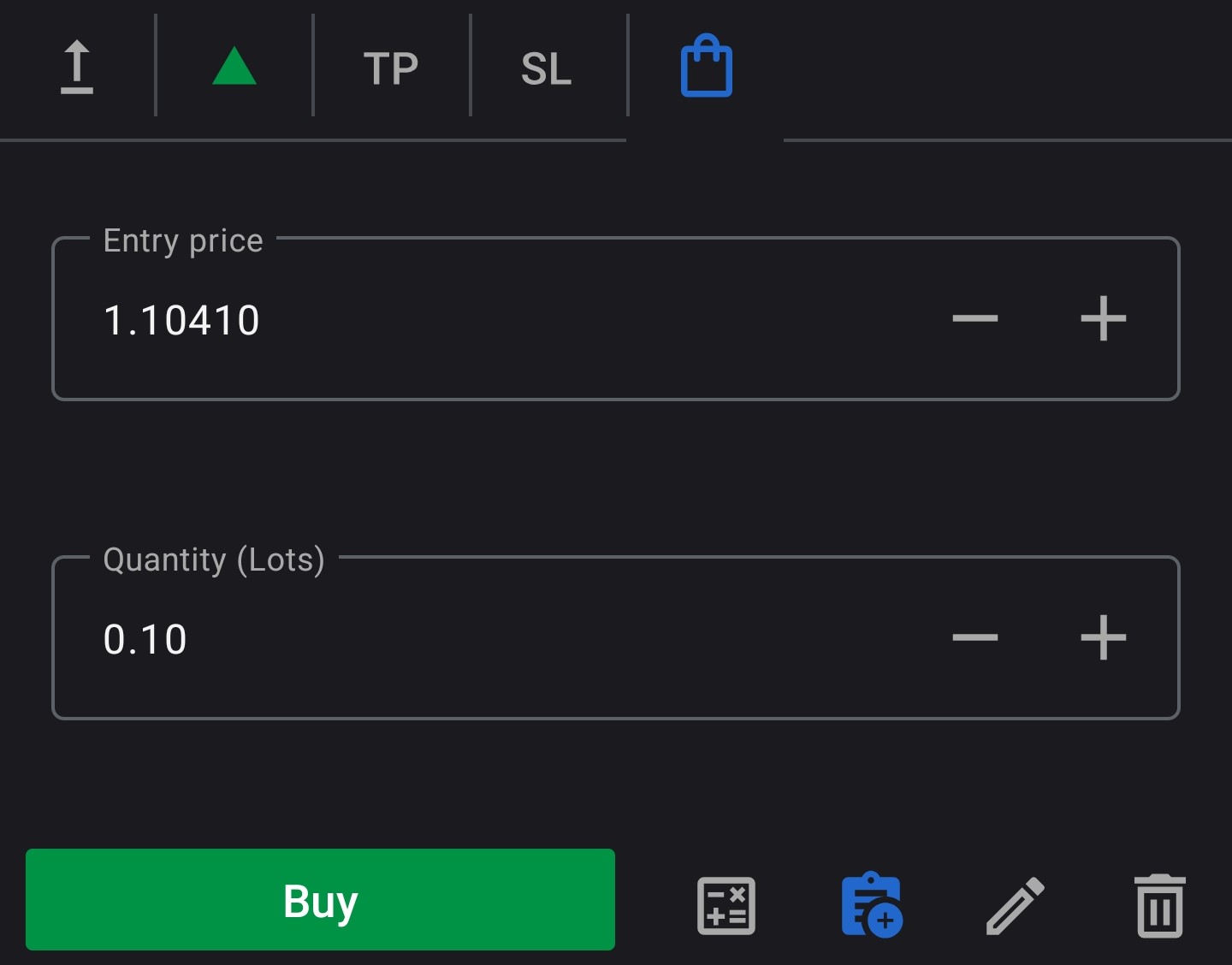This screenshot has width=1232, height=965.
Task: Increase entry price with the plus stepper
Action: click(x=1104, y=319)
